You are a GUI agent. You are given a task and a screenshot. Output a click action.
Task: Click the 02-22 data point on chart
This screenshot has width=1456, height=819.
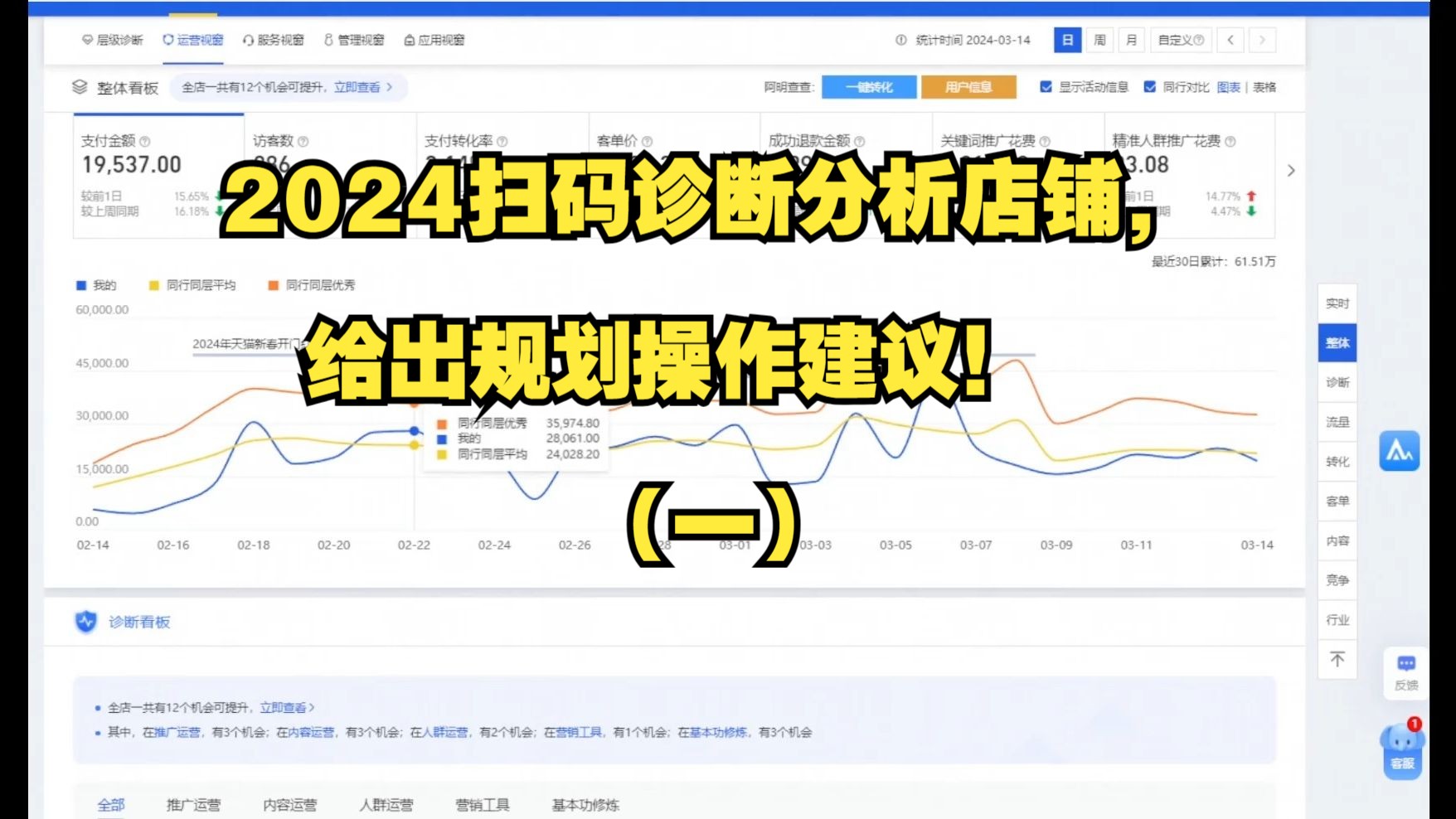[415, 431]
